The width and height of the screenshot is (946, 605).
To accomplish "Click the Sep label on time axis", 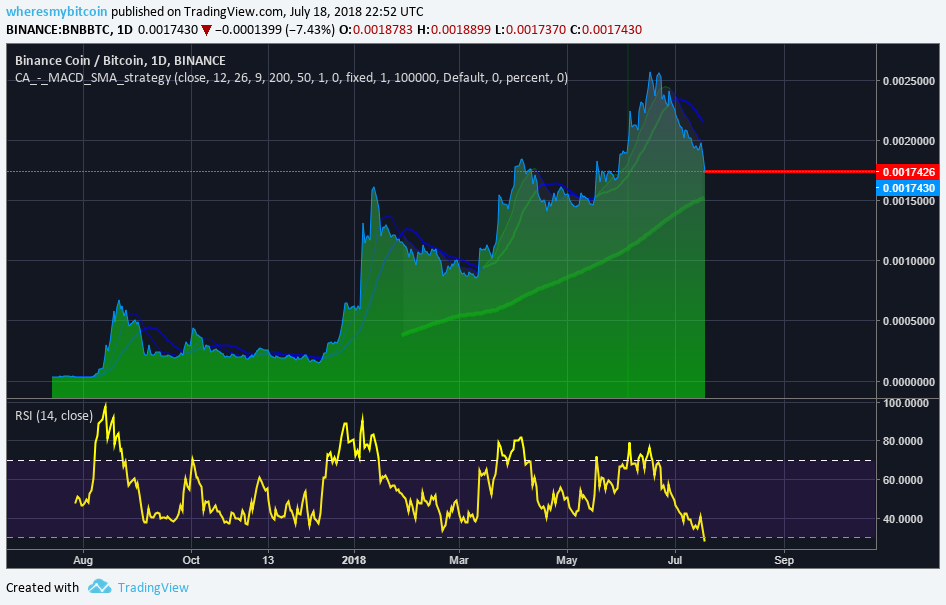I will pos(784,560).
